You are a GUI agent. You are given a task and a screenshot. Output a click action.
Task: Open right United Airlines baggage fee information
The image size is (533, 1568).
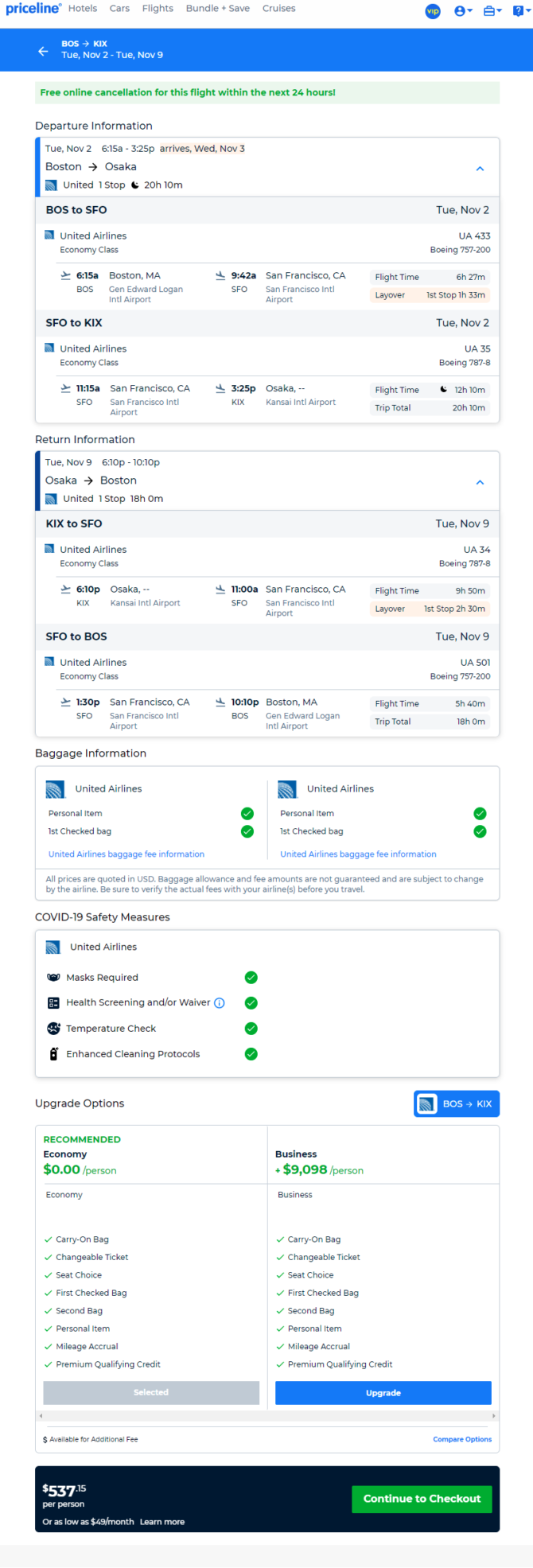coord(358,854)
